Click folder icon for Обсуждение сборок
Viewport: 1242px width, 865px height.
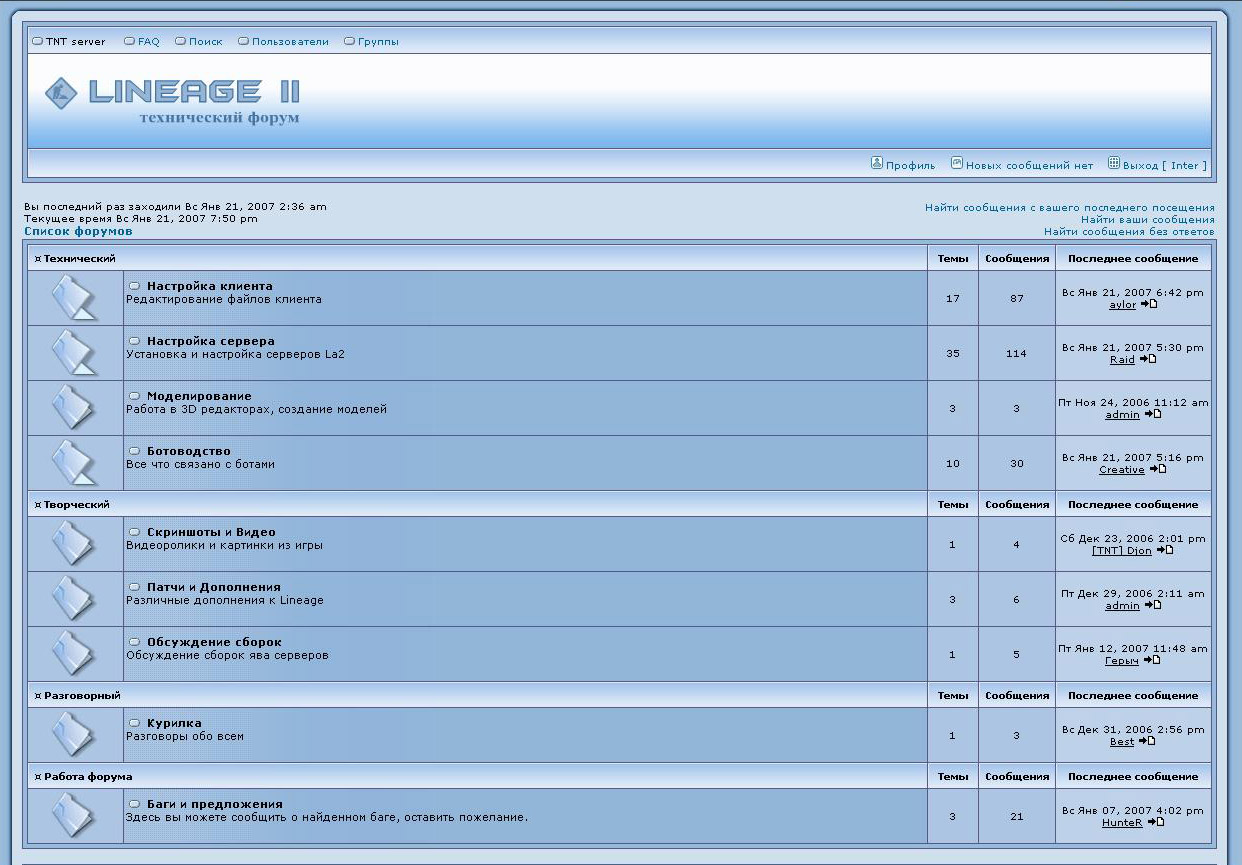[75, 654]
